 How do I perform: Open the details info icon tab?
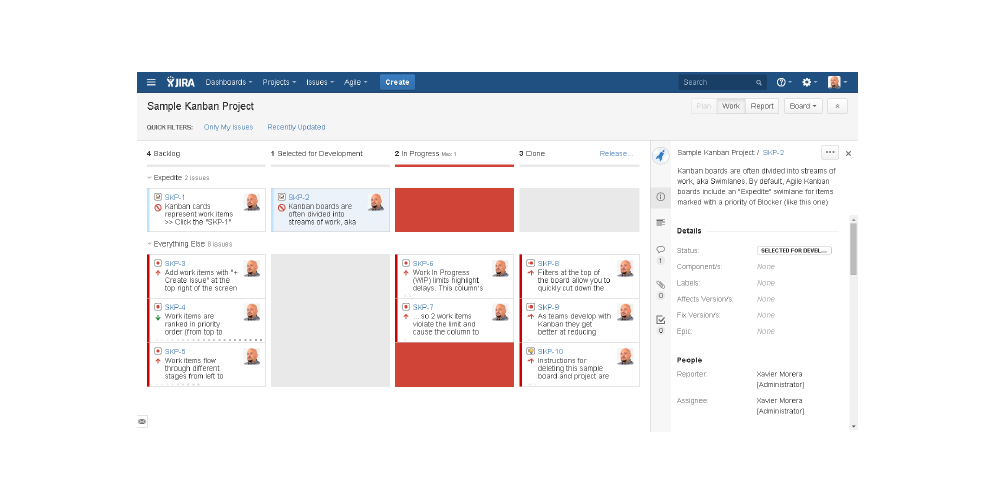point(661,197)
